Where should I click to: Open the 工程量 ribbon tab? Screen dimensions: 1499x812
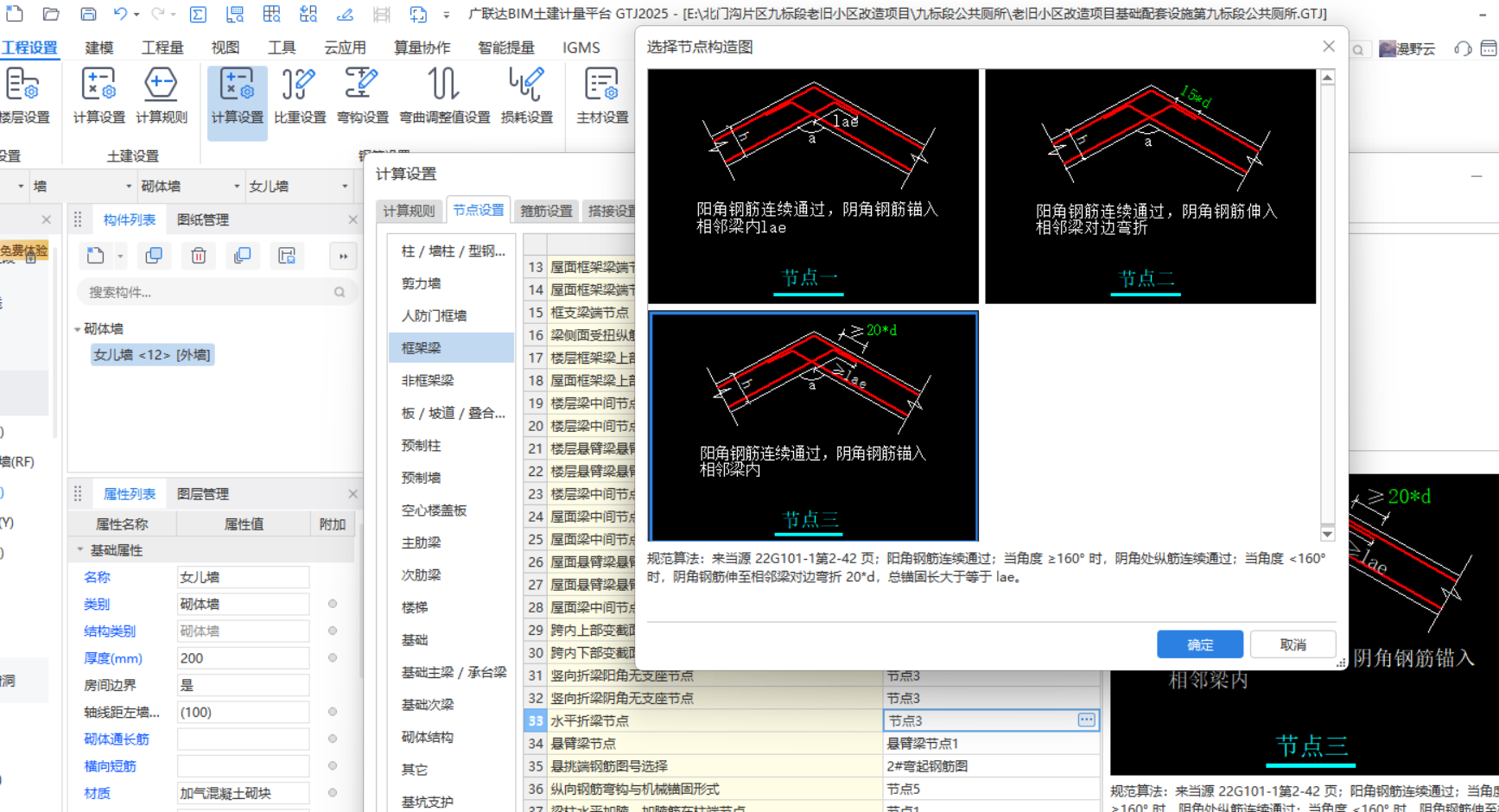[x=162, y=48]
